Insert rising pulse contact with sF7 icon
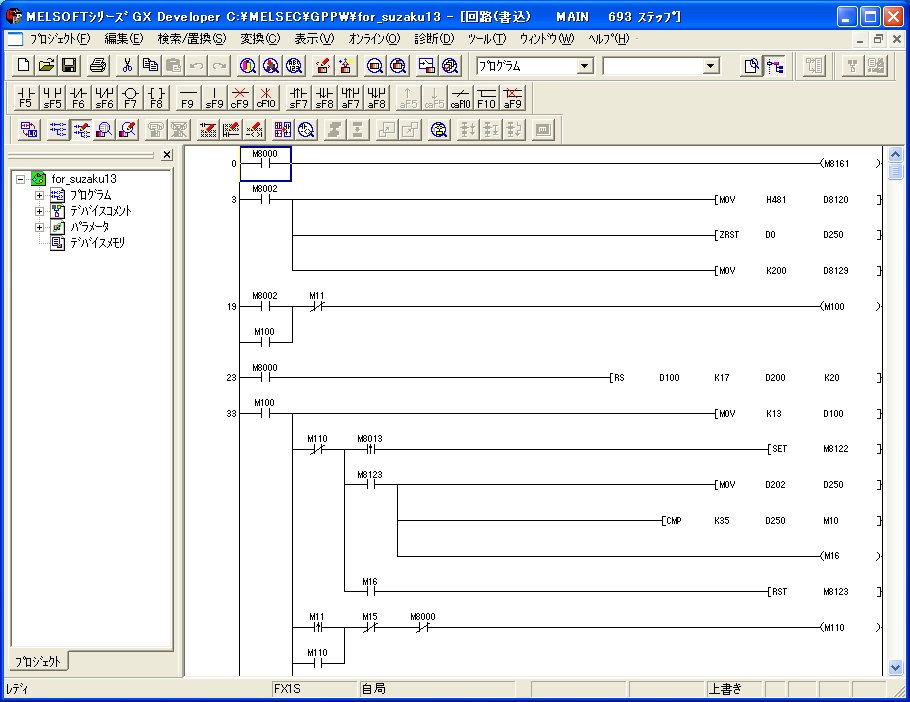 click(298, 97)
